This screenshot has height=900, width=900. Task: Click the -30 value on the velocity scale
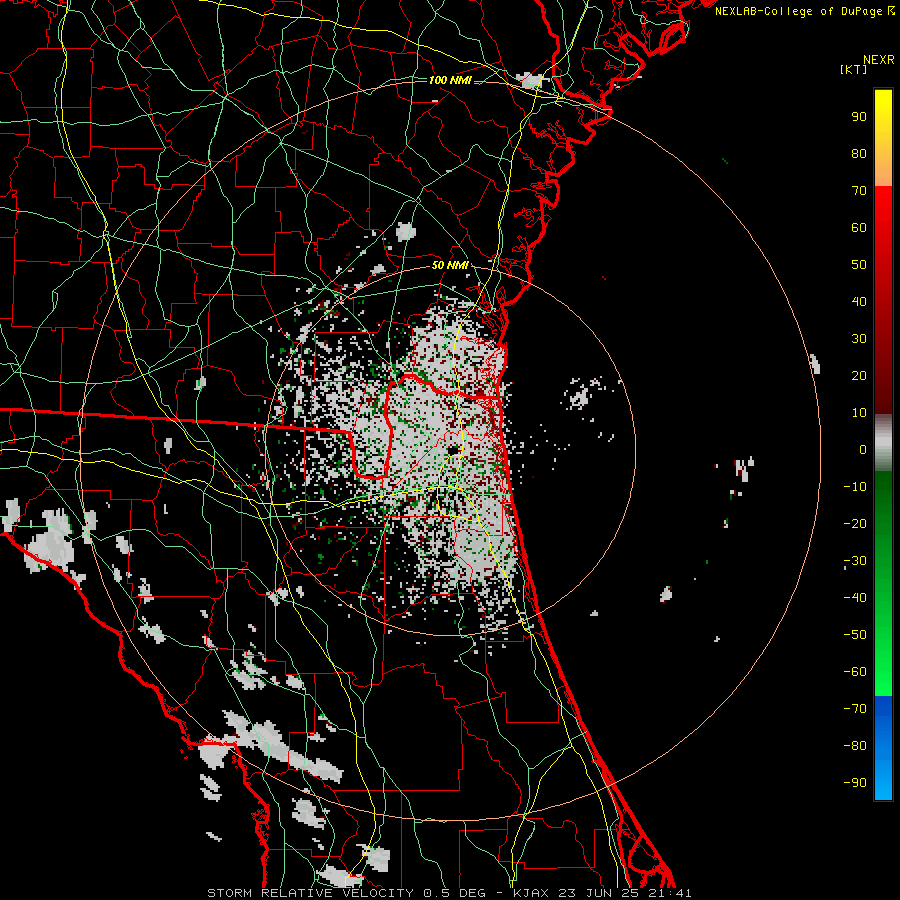pos(855,561)
